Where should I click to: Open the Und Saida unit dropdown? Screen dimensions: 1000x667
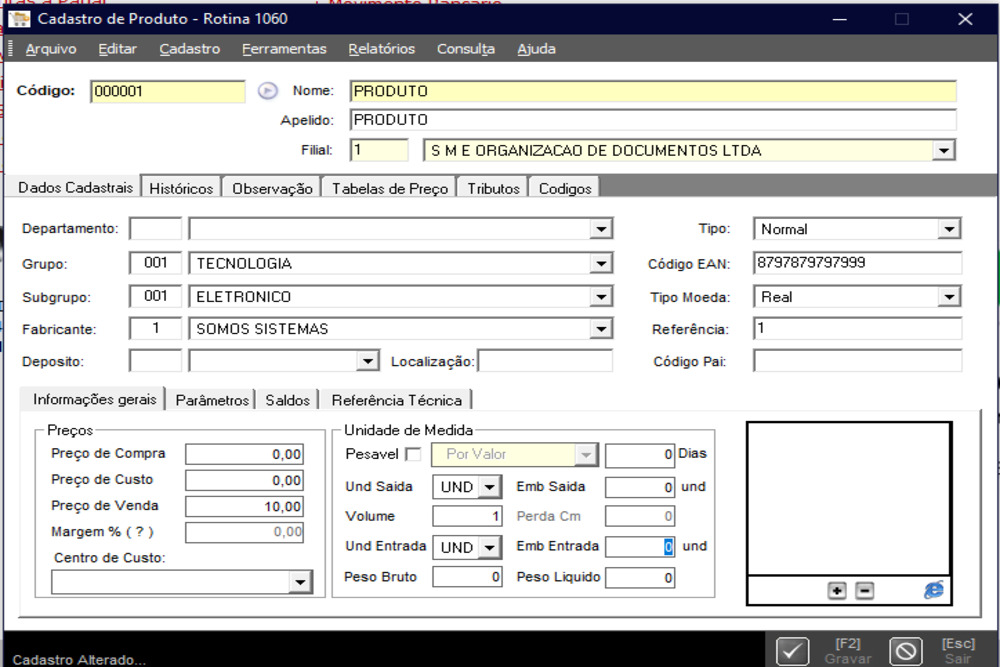point(489,487)
